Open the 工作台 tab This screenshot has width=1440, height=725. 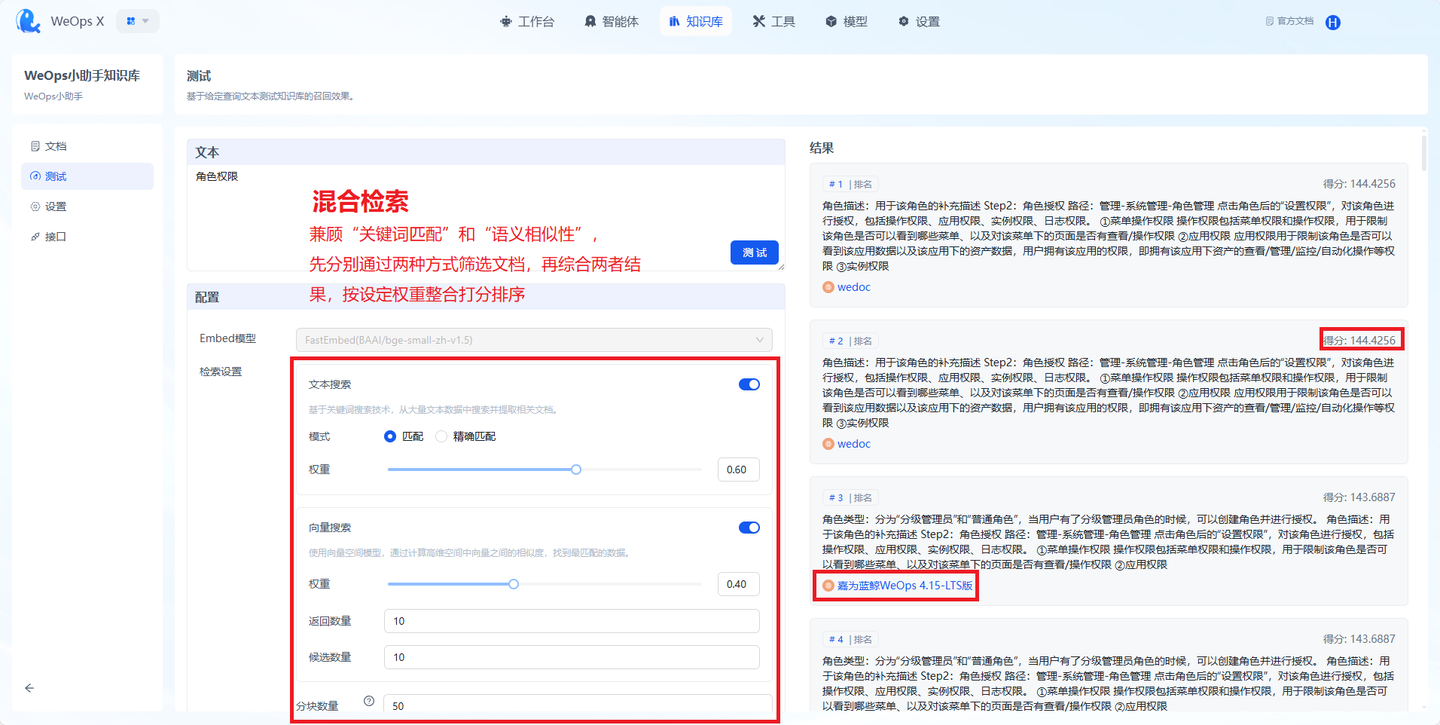click(527, 21)
